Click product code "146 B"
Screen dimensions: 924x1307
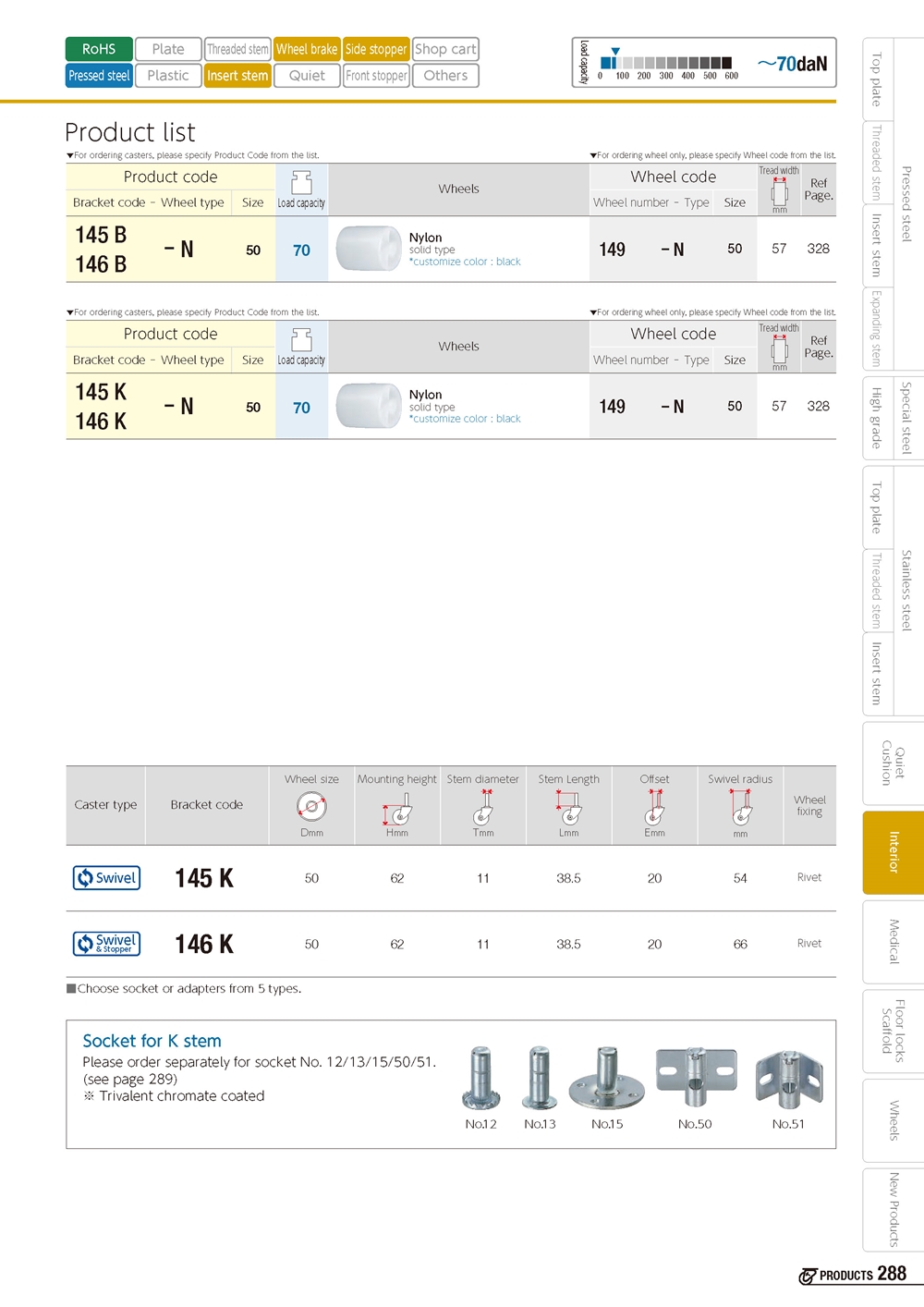coord(101,264)
